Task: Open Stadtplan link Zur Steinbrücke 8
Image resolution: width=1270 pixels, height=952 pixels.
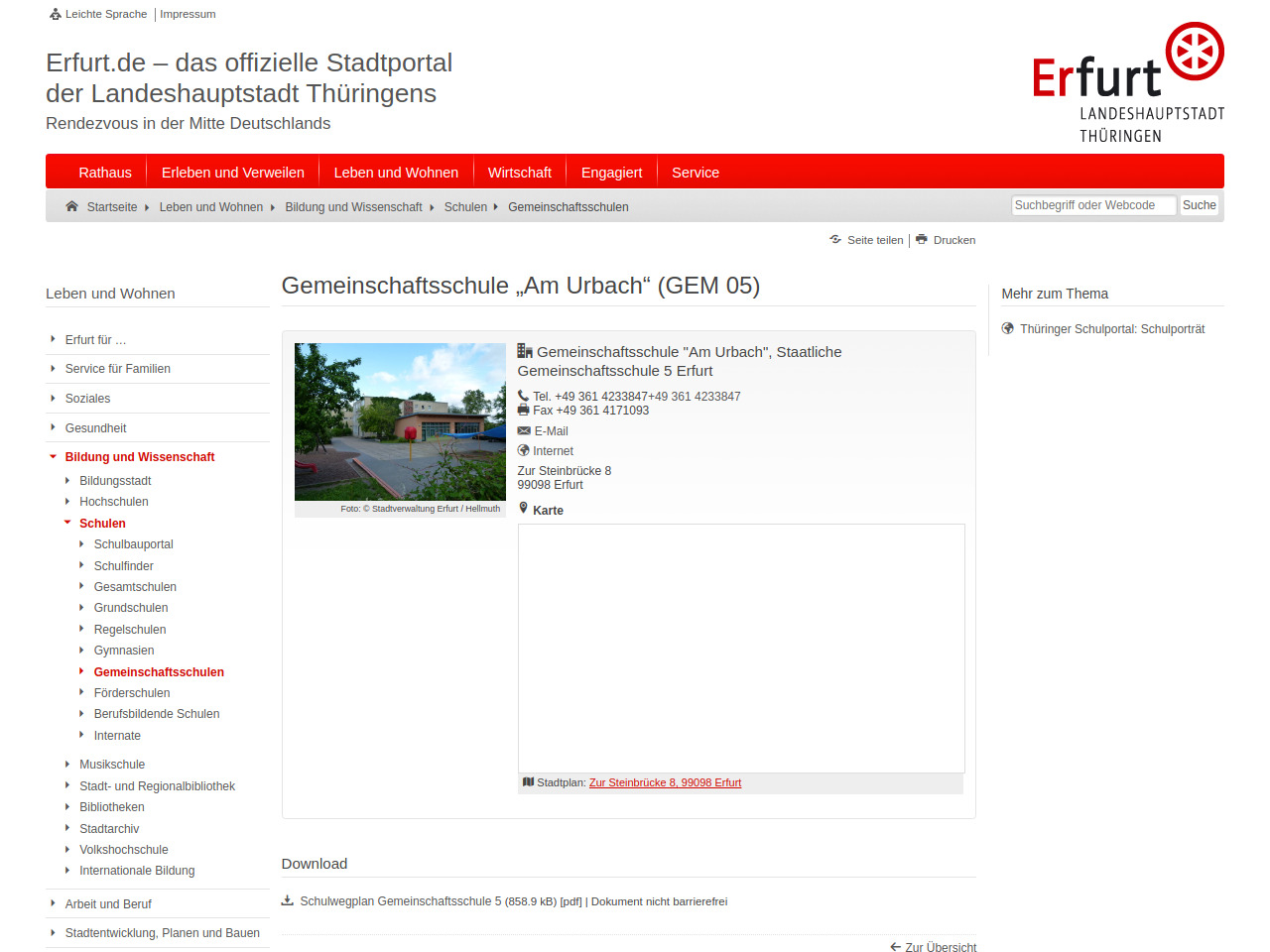Action: [665, 783]
